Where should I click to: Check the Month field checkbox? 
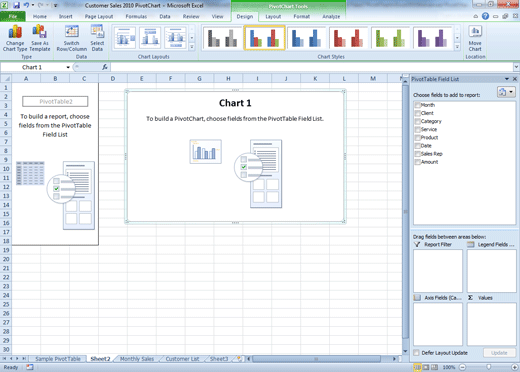coord(417,105)
